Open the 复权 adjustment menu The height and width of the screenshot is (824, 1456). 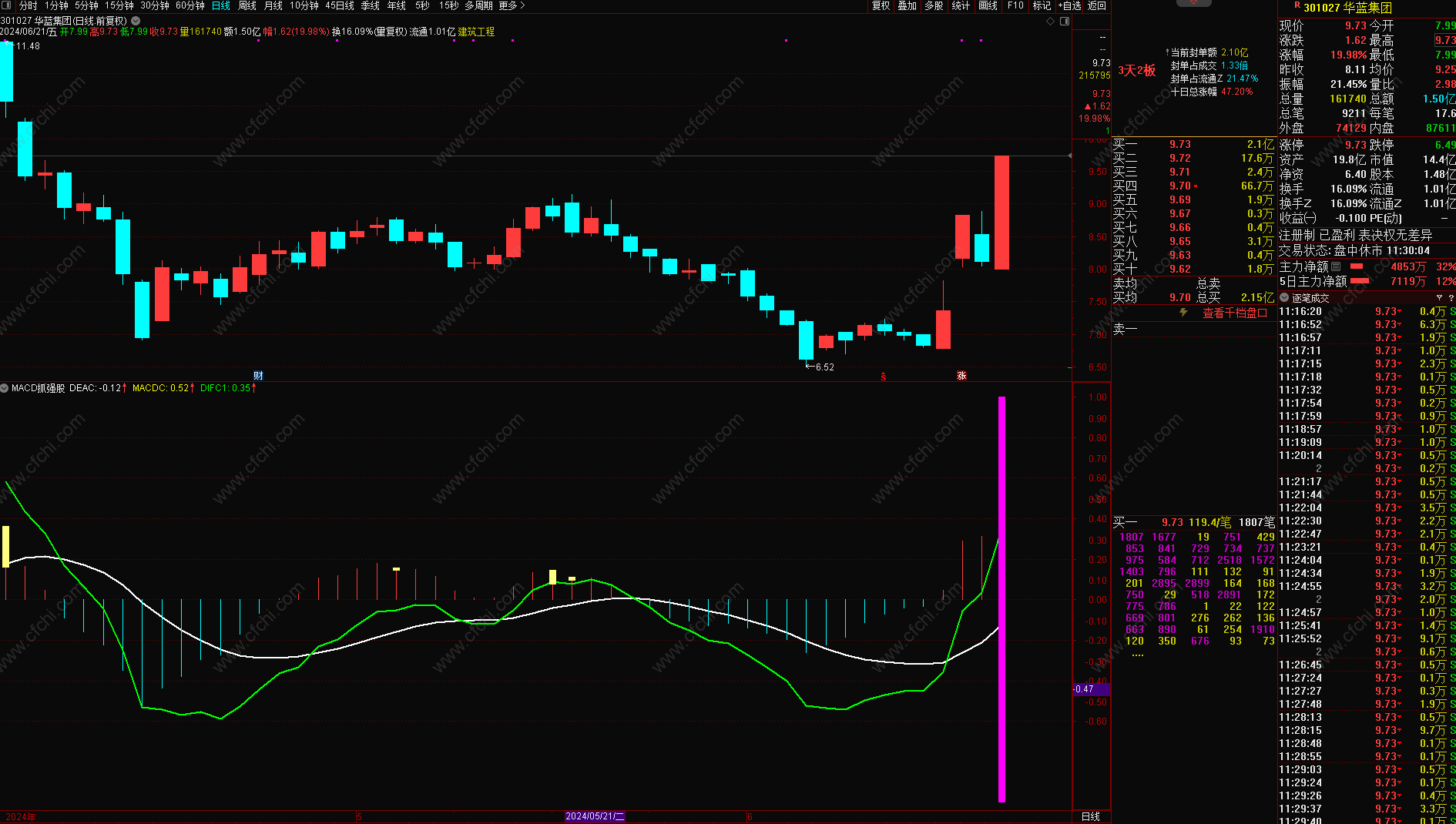coord(881,5)
